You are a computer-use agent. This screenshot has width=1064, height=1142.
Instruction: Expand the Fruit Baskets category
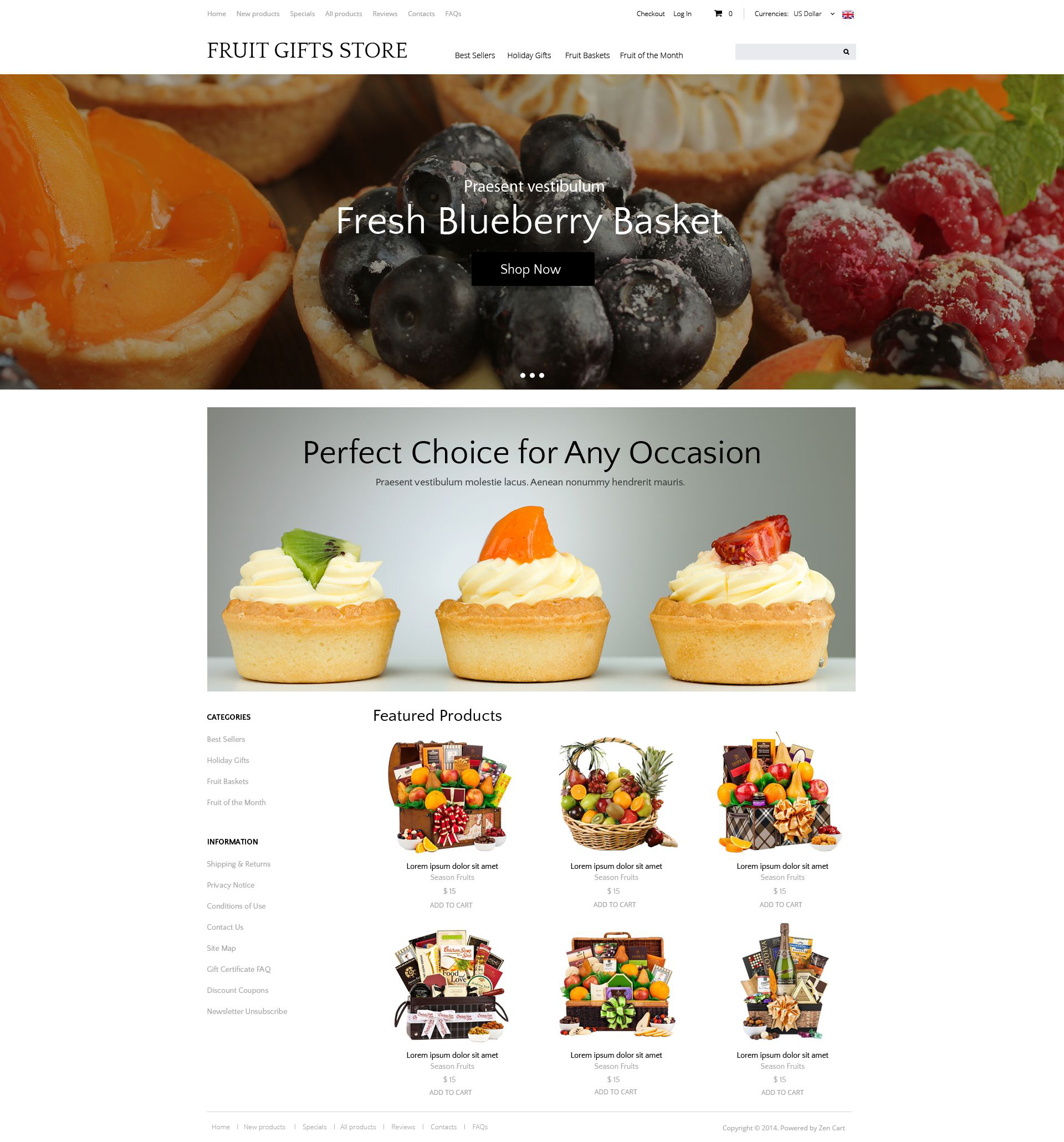(x=228, y=781)
